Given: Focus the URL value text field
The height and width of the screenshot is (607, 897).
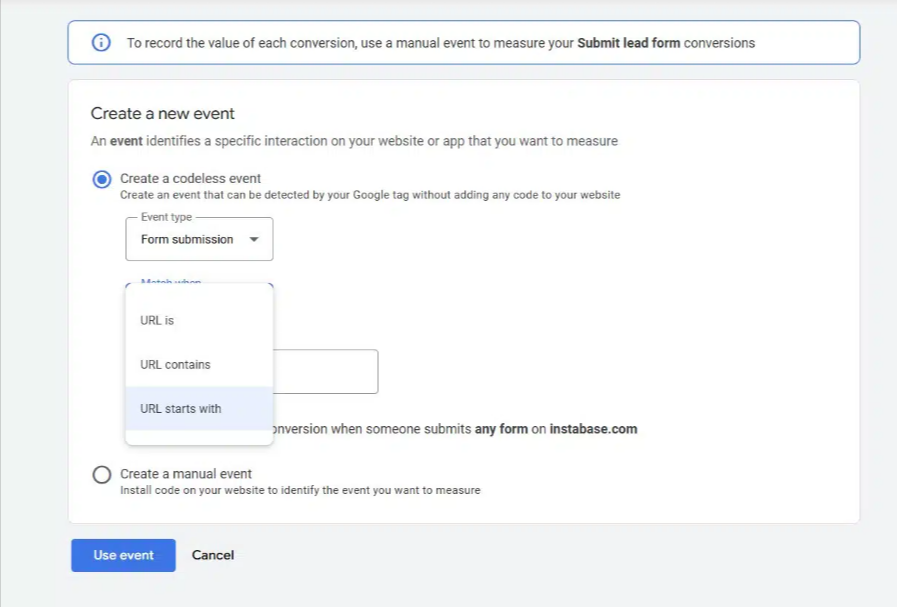Looking at the screenshot, I should coord(325,372).
